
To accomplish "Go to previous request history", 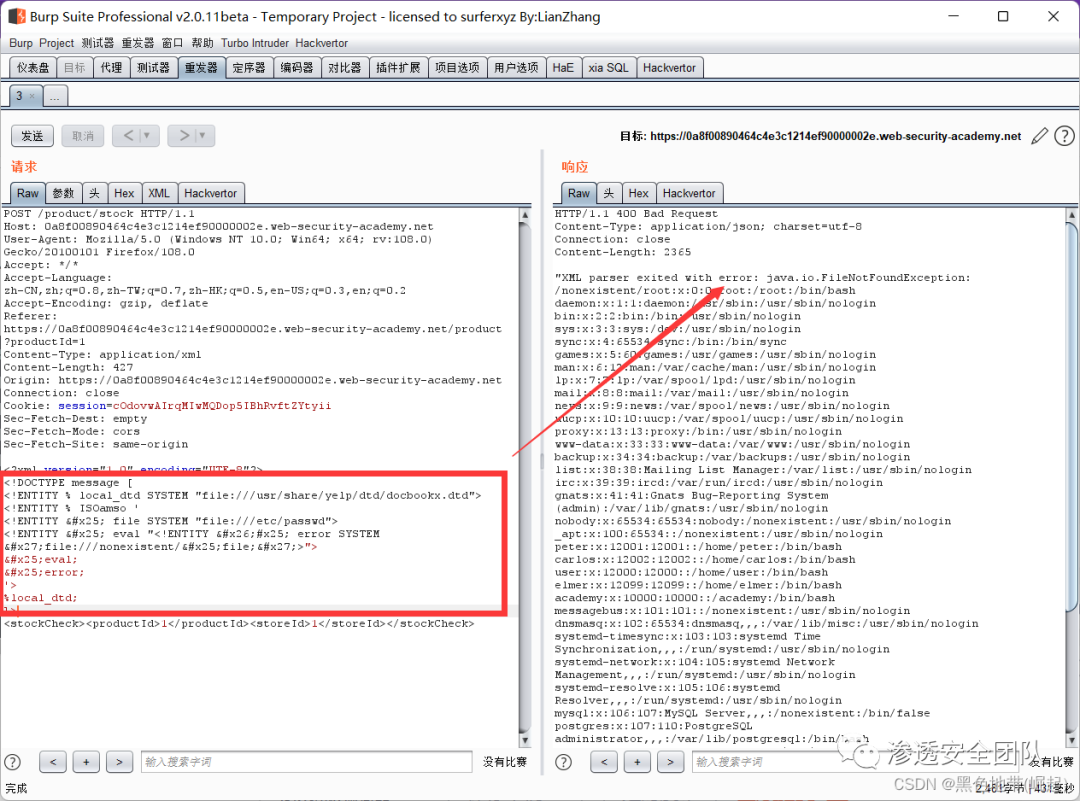I will 128,136.
